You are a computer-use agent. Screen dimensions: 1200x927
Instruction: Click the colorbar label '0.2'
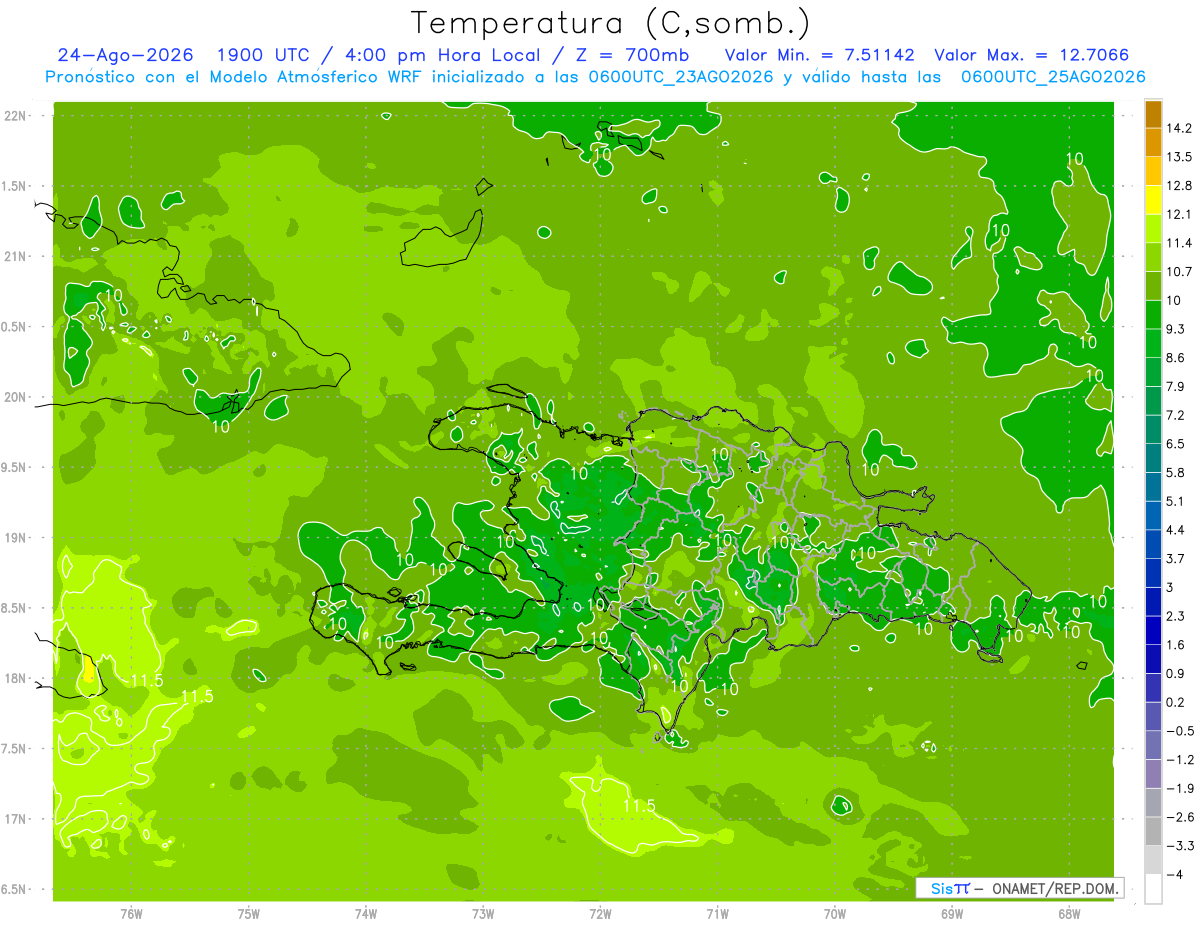coord(1176,702)
